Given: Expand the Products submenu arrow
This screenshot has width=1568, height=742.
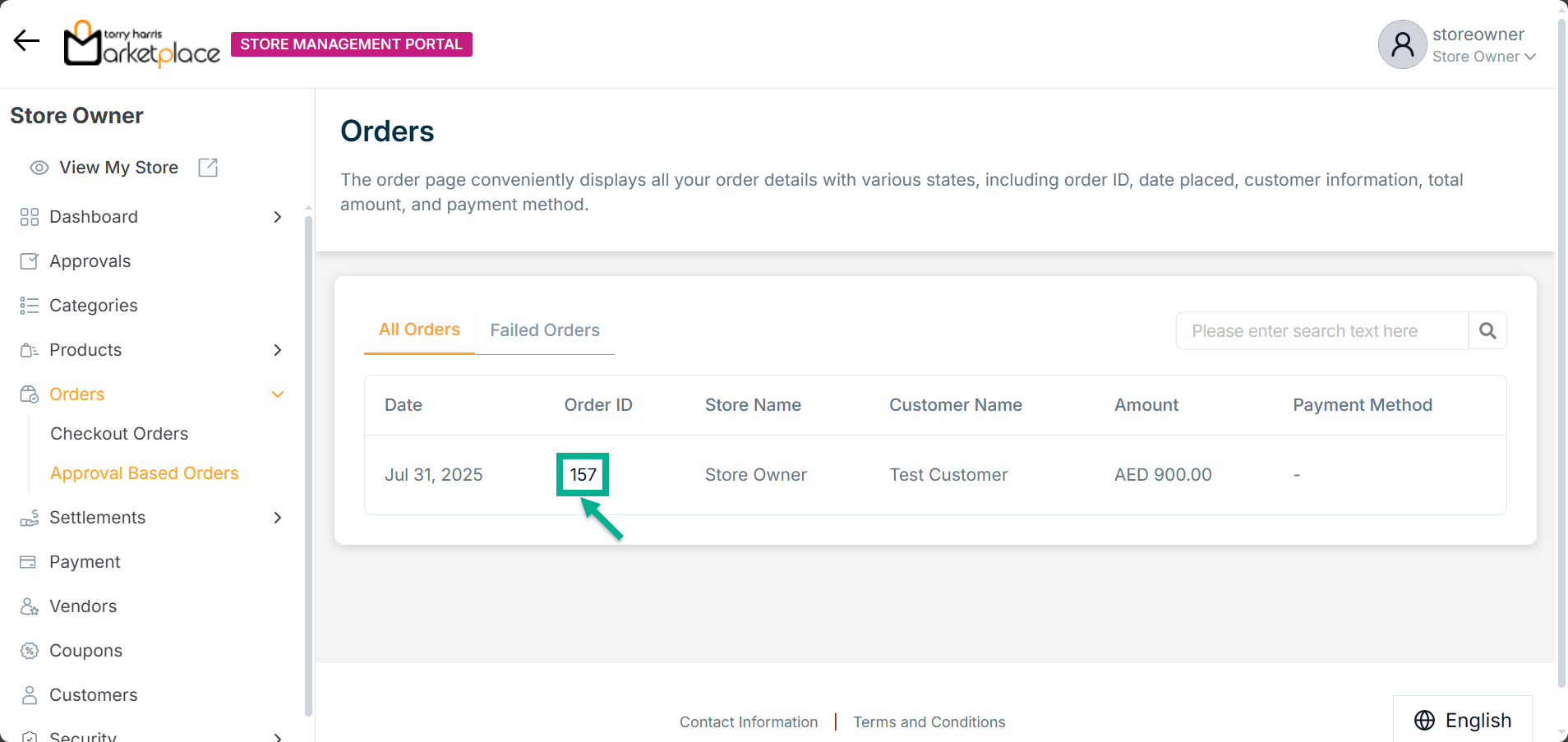Looking at the screenshot, I should pyautogui.click(x=278, y=350).
